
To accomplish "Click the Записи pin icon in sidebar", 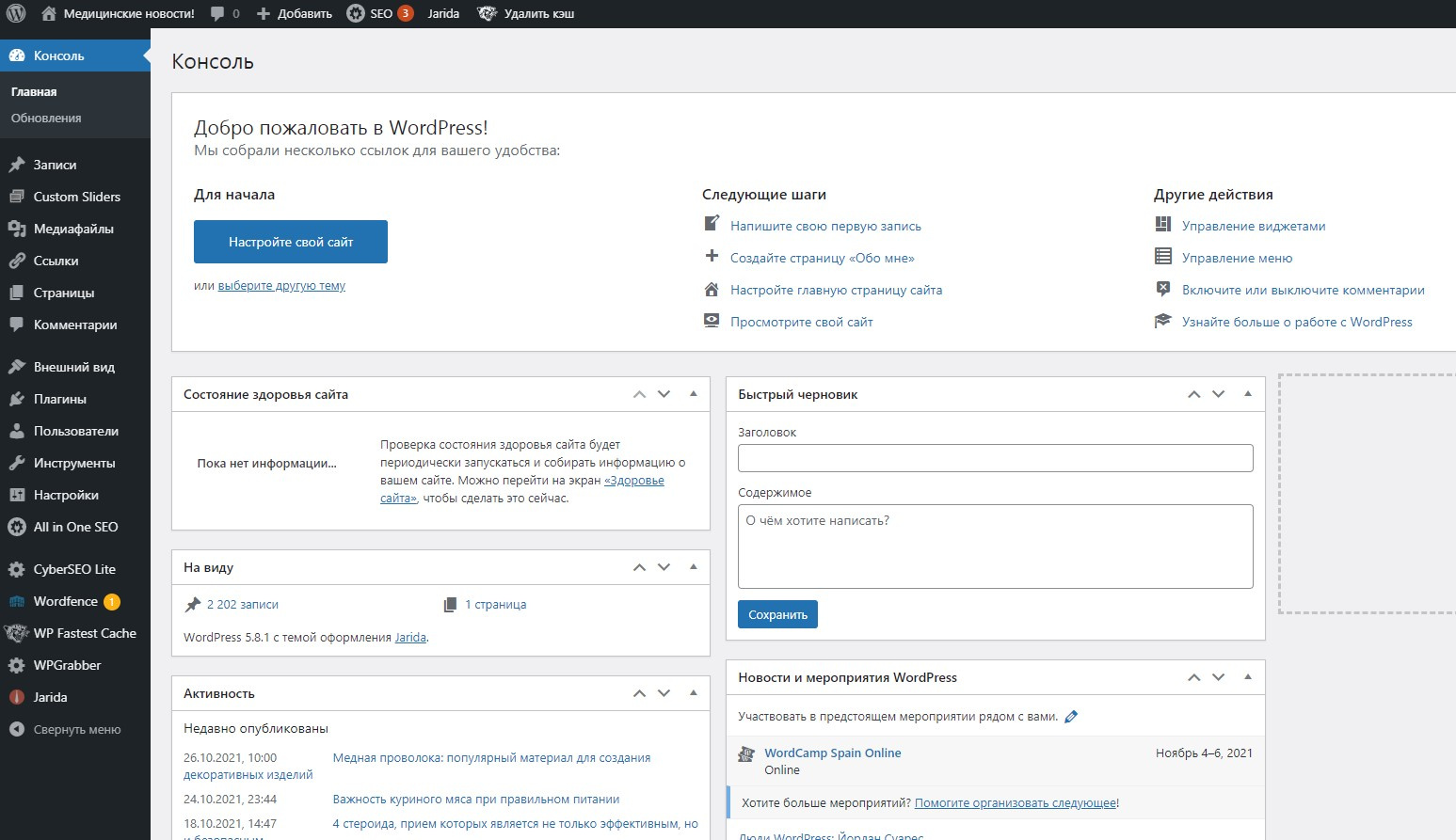I will tap(17, 165).
